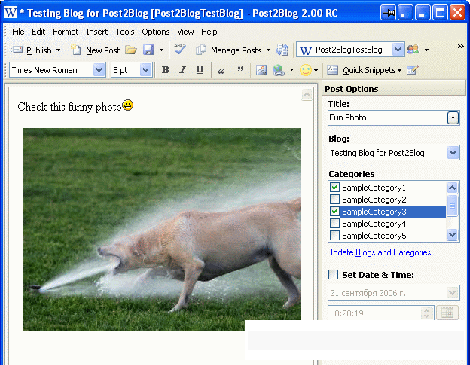The image size is (470, 365).
Task: Click the Title input field
Action: pyautogui.click(x=393, y=118)
